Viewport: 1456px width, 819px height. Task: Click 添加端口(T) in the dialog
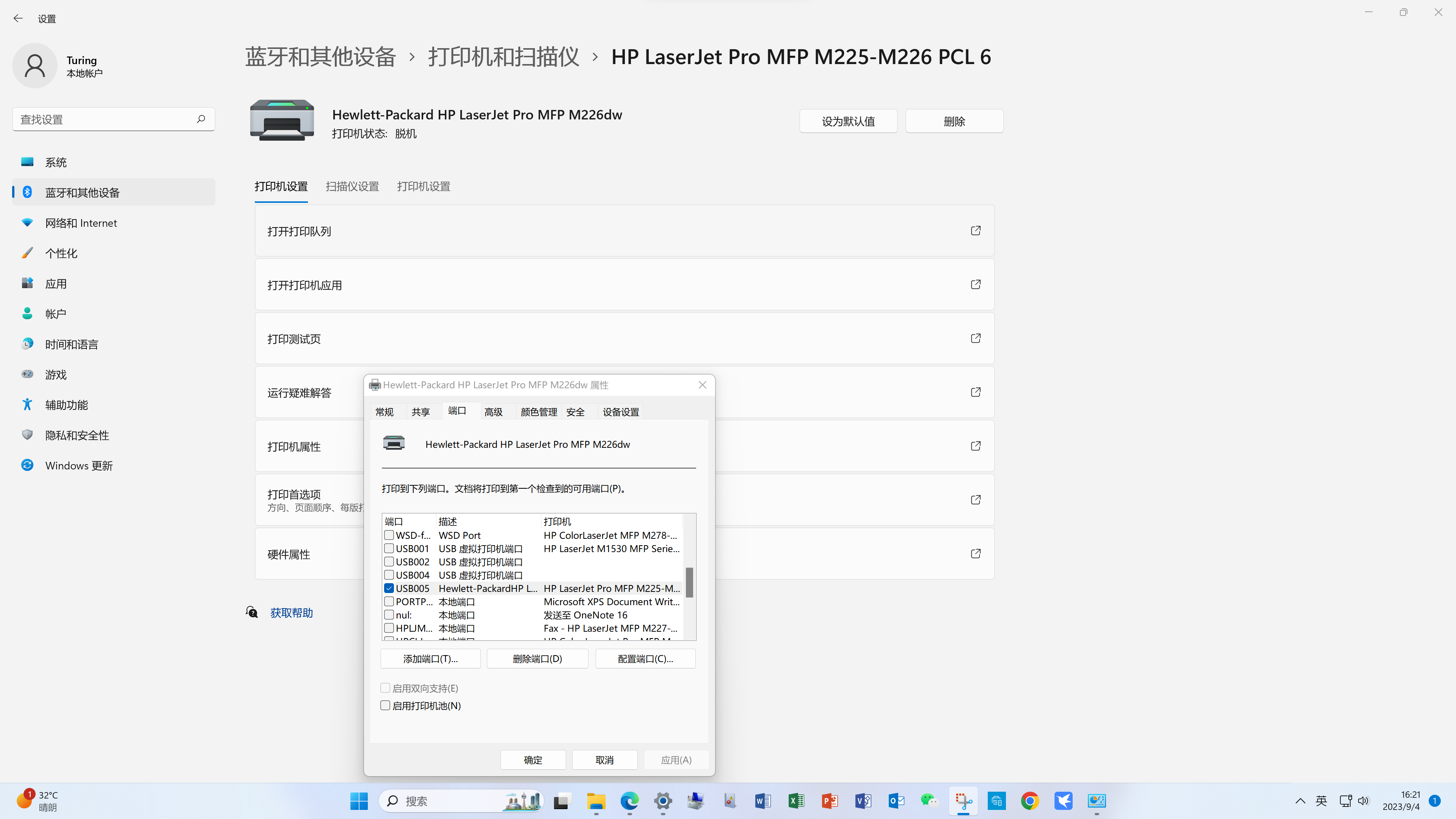(430, 659)
